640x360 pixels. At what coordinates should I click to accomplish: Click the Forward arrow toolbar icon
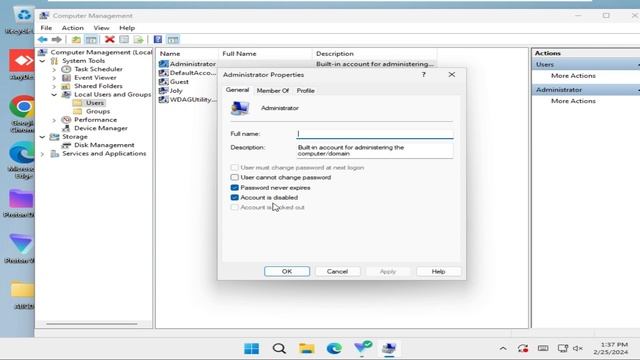[x=57, y=40]
